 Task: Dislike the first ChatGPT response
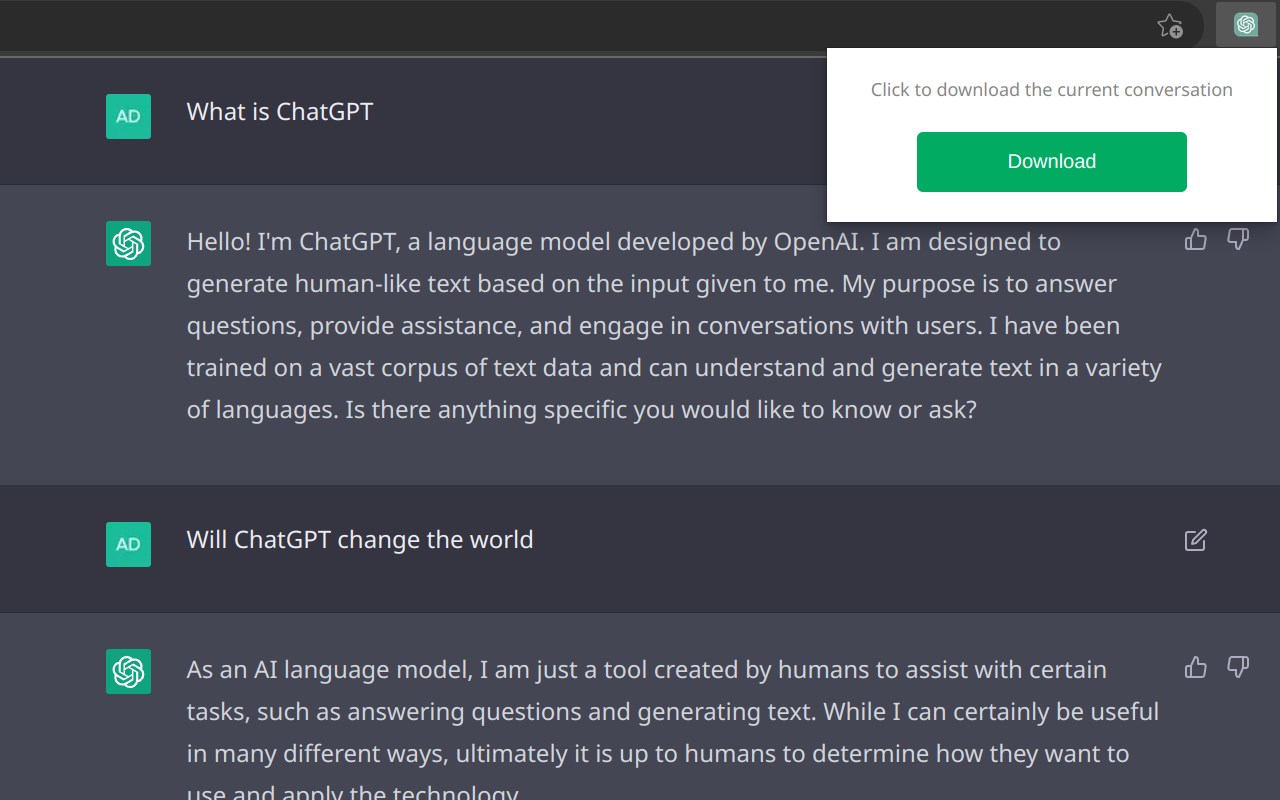point(1238,239)
